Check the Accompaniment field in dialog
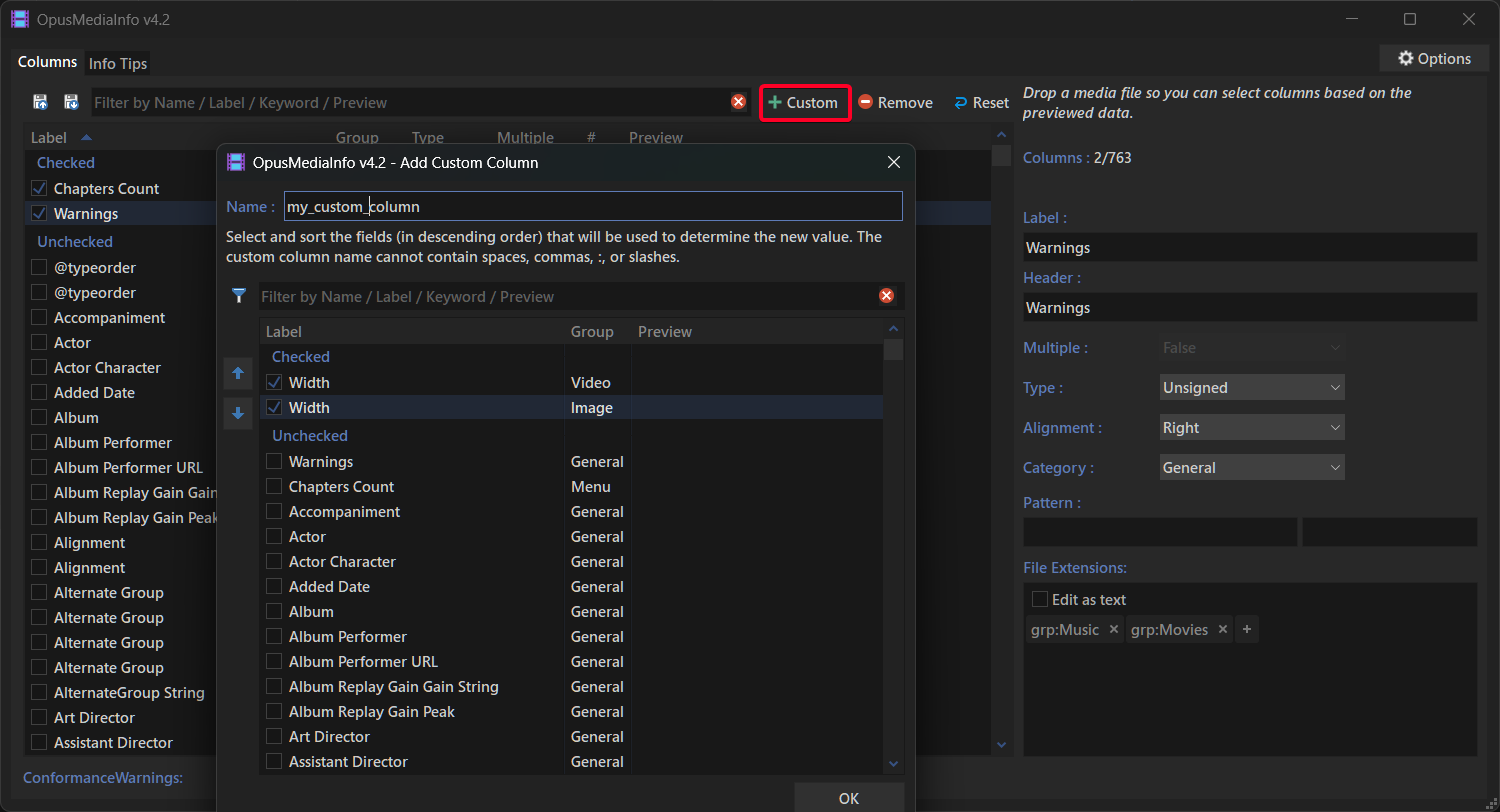1500x812 pixels. 274,512
